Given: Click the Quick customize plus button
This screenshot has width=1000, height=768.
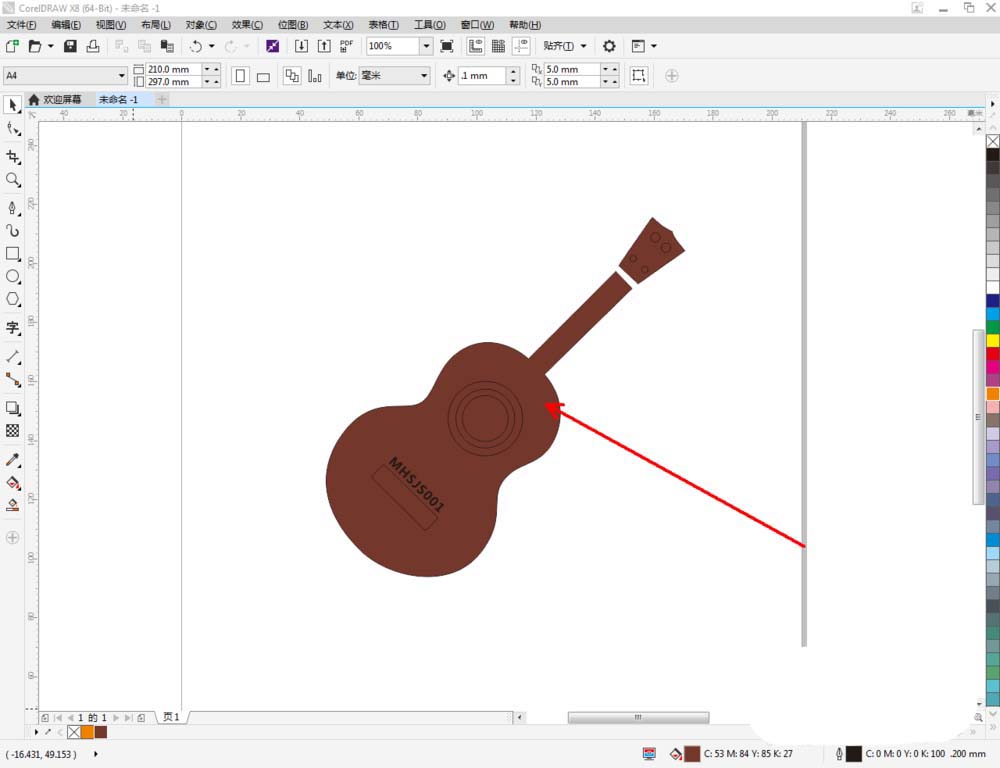Looking at the screenshot, I should click(672, 76).
